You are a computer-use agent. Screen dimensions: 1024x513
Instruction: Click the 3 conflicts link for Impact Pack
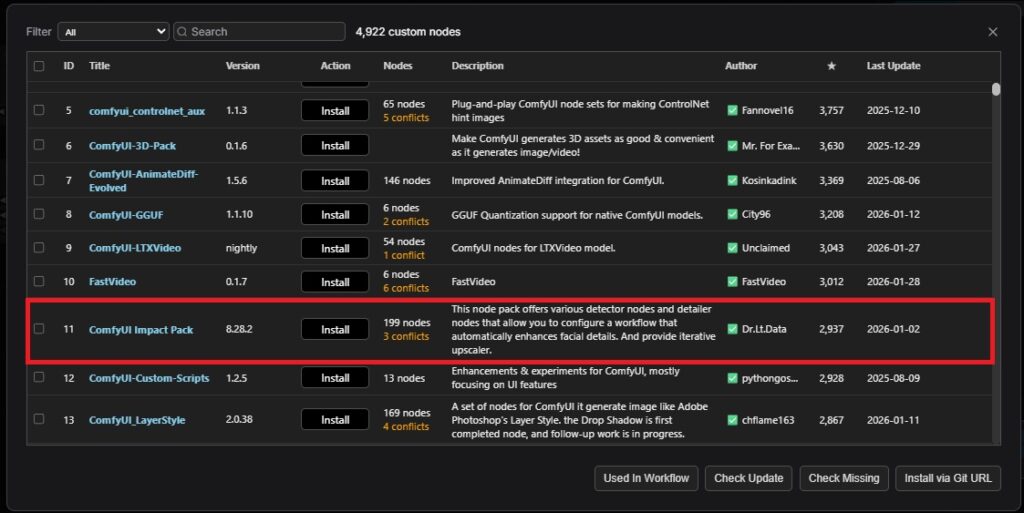click(406, 337)
